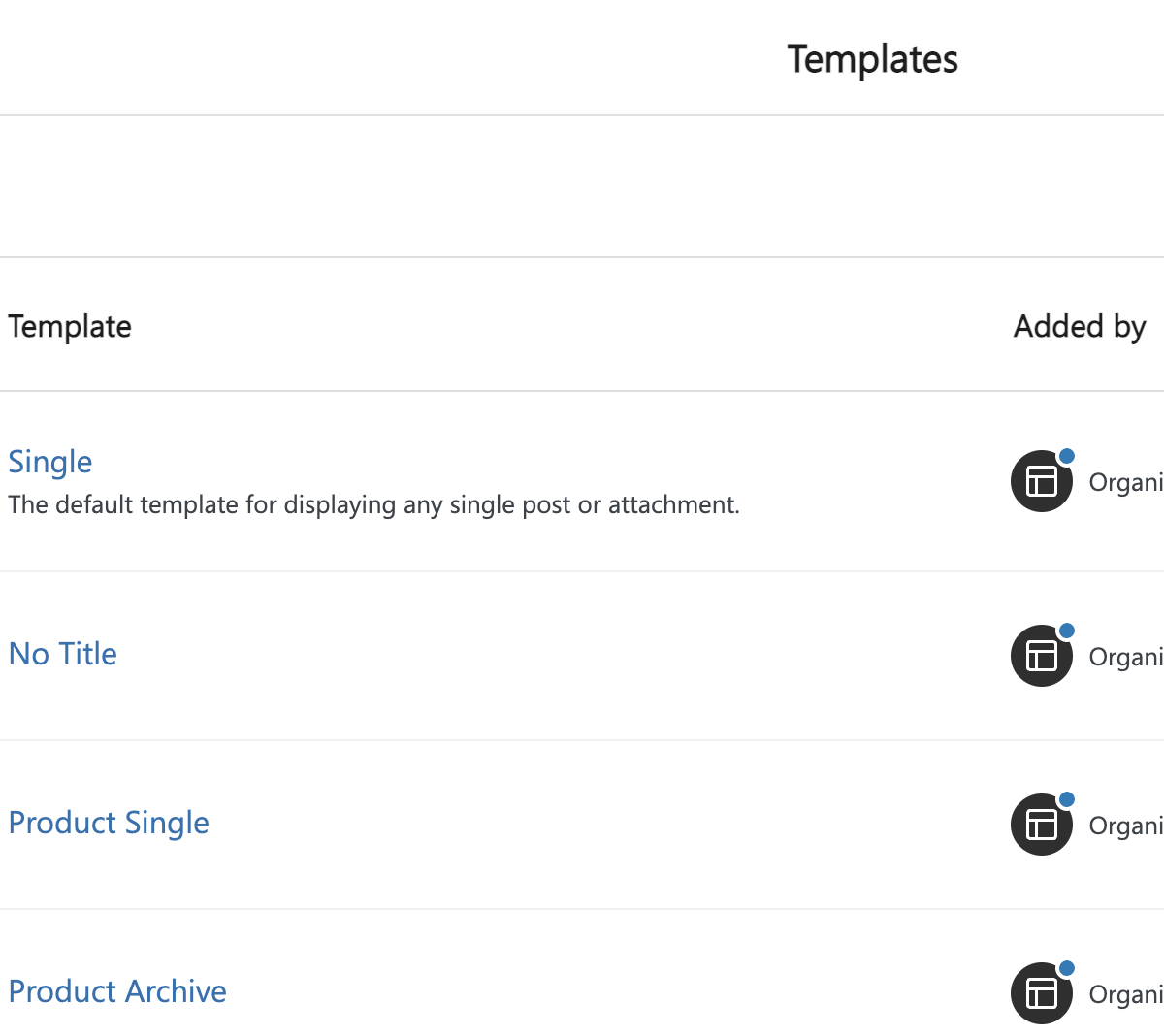The image size is (1164, 1036).
Task: Click the layout icon in No Title row
Action: pyautogui.click(x=1042, y=656)
